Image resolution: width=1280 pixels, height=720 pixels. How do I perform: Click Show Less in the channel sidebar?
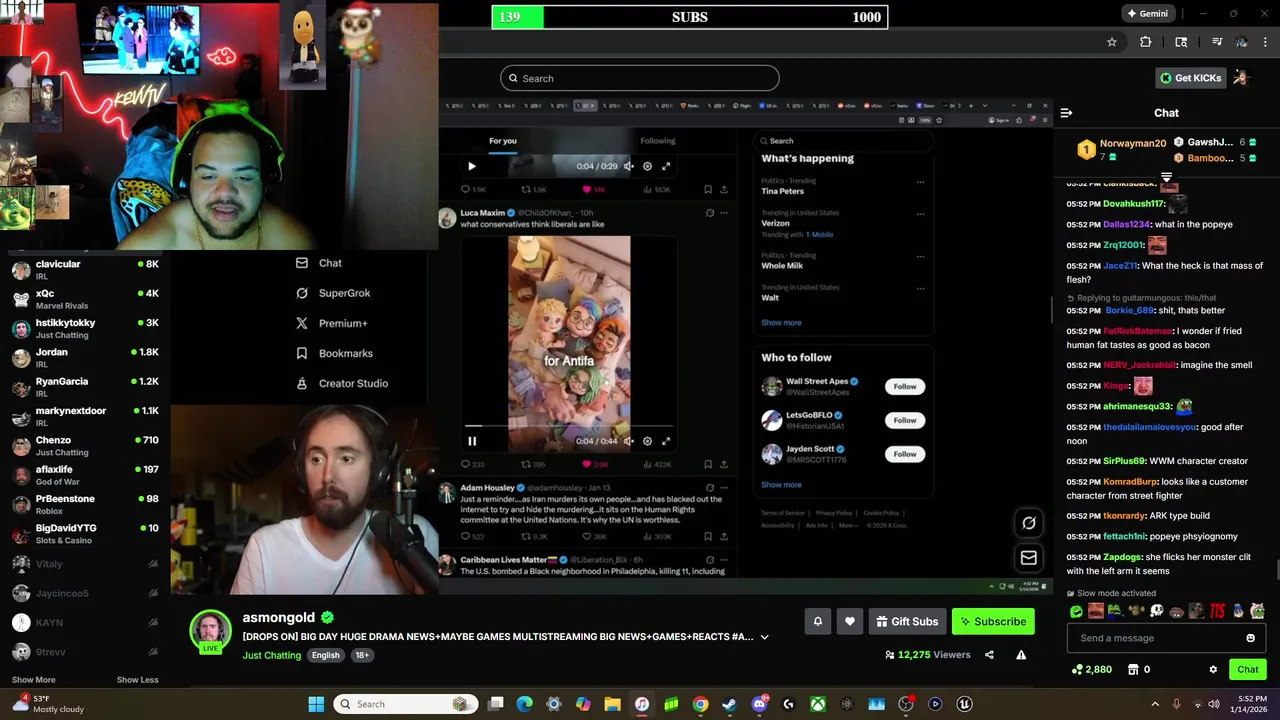[x=137, y=680]
